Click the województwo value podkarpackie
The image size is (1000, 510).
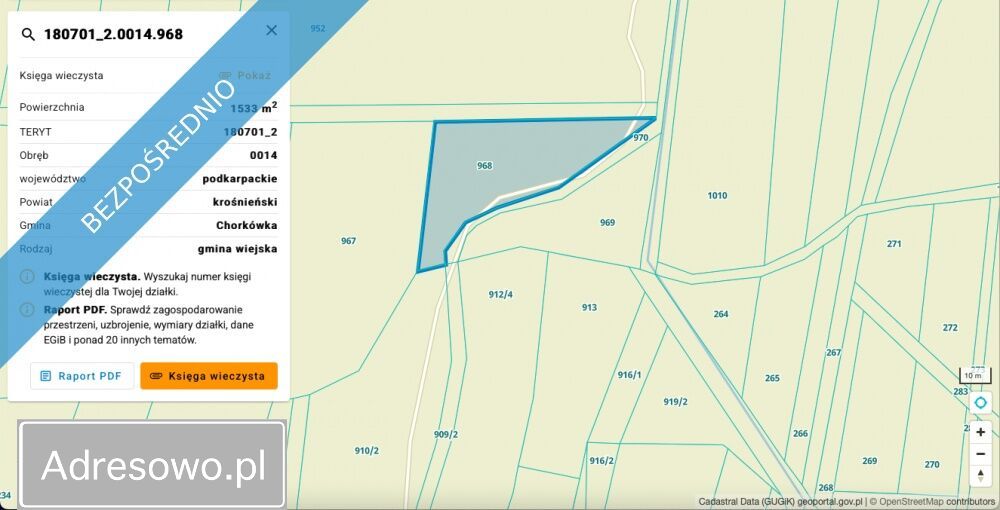[240, 178]
